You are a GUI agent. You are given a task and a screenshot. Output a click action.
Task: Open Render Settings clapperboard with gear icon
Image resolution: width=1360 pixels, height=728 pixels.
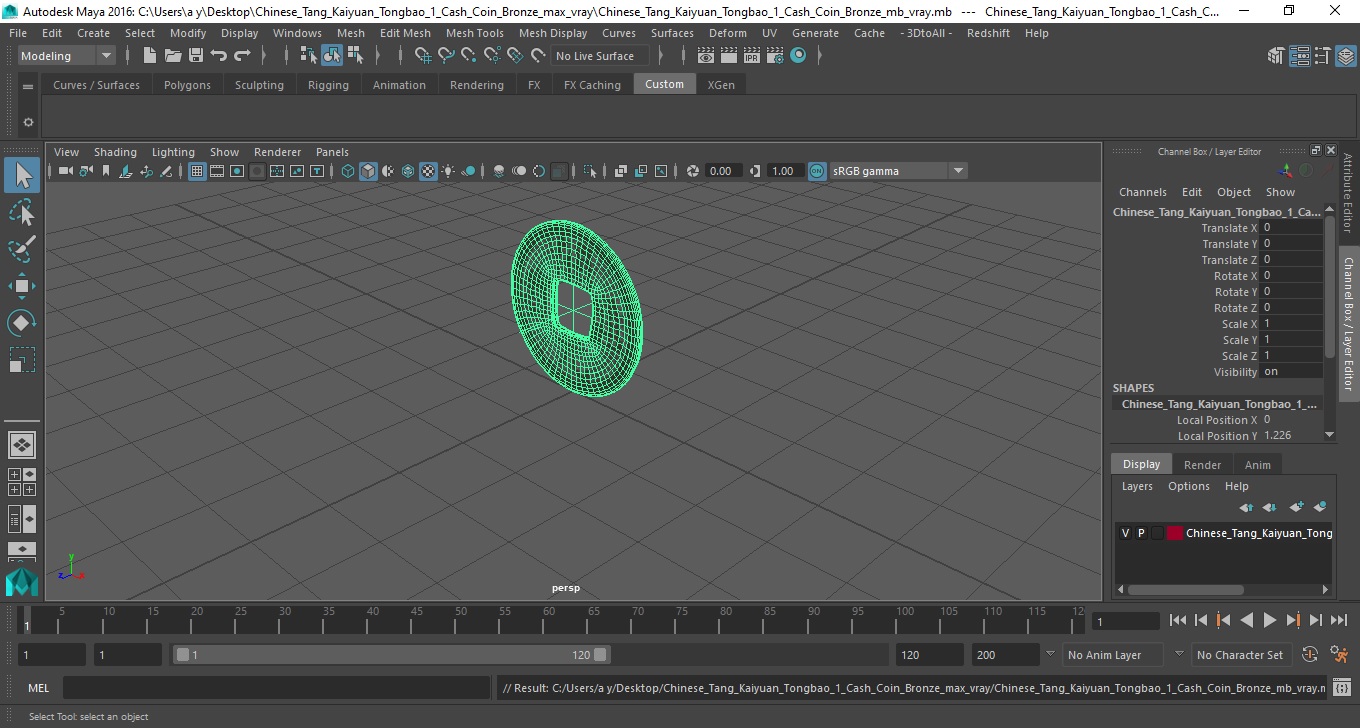pos(775,56)
